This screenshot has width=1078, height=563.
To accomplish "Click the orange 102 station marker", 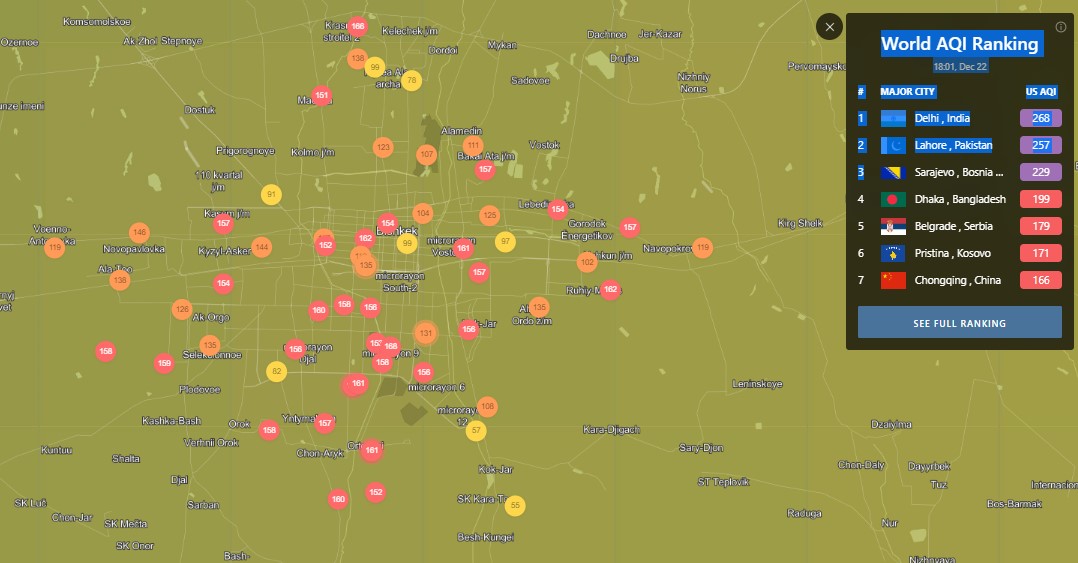I will coord(587,262).
